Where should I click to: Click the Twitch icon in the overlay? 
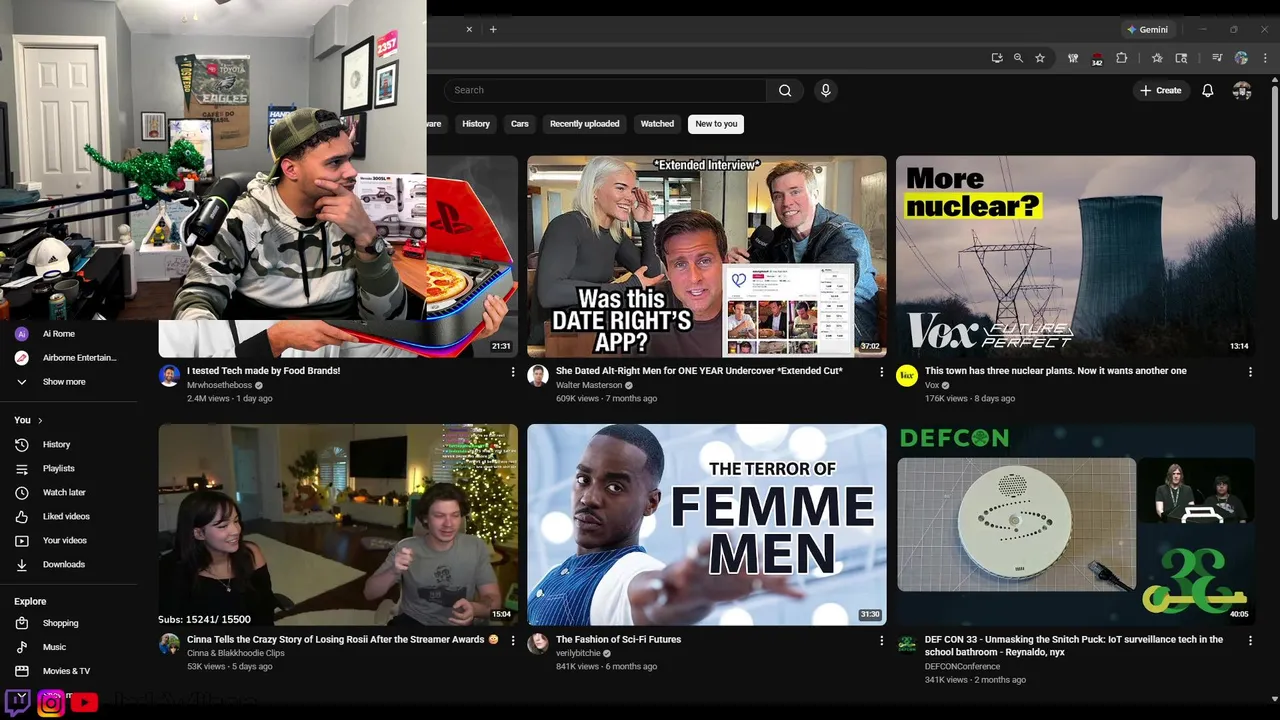17,702
